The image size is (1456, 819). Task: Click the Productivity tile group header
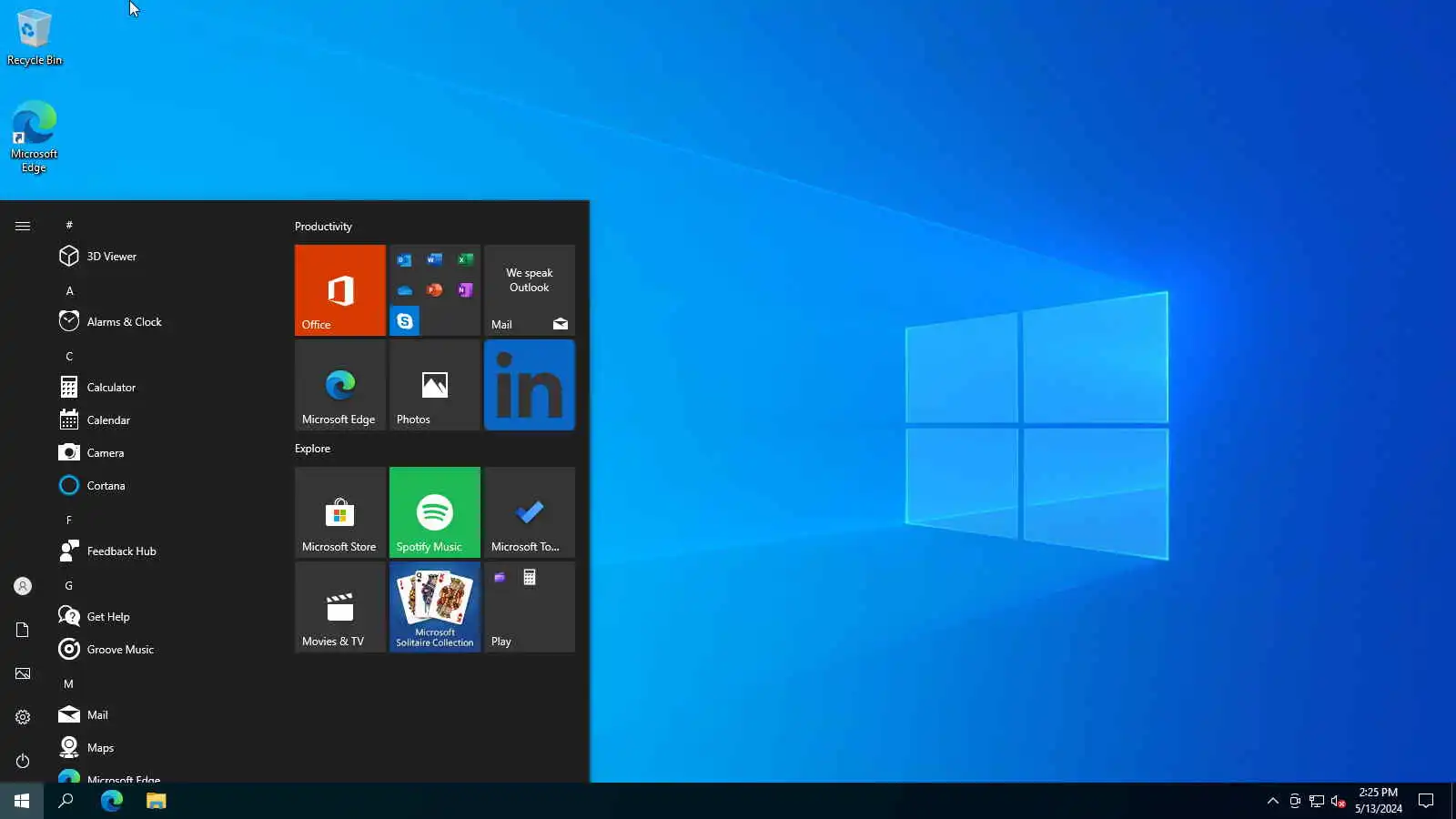[x=323, y=227]
